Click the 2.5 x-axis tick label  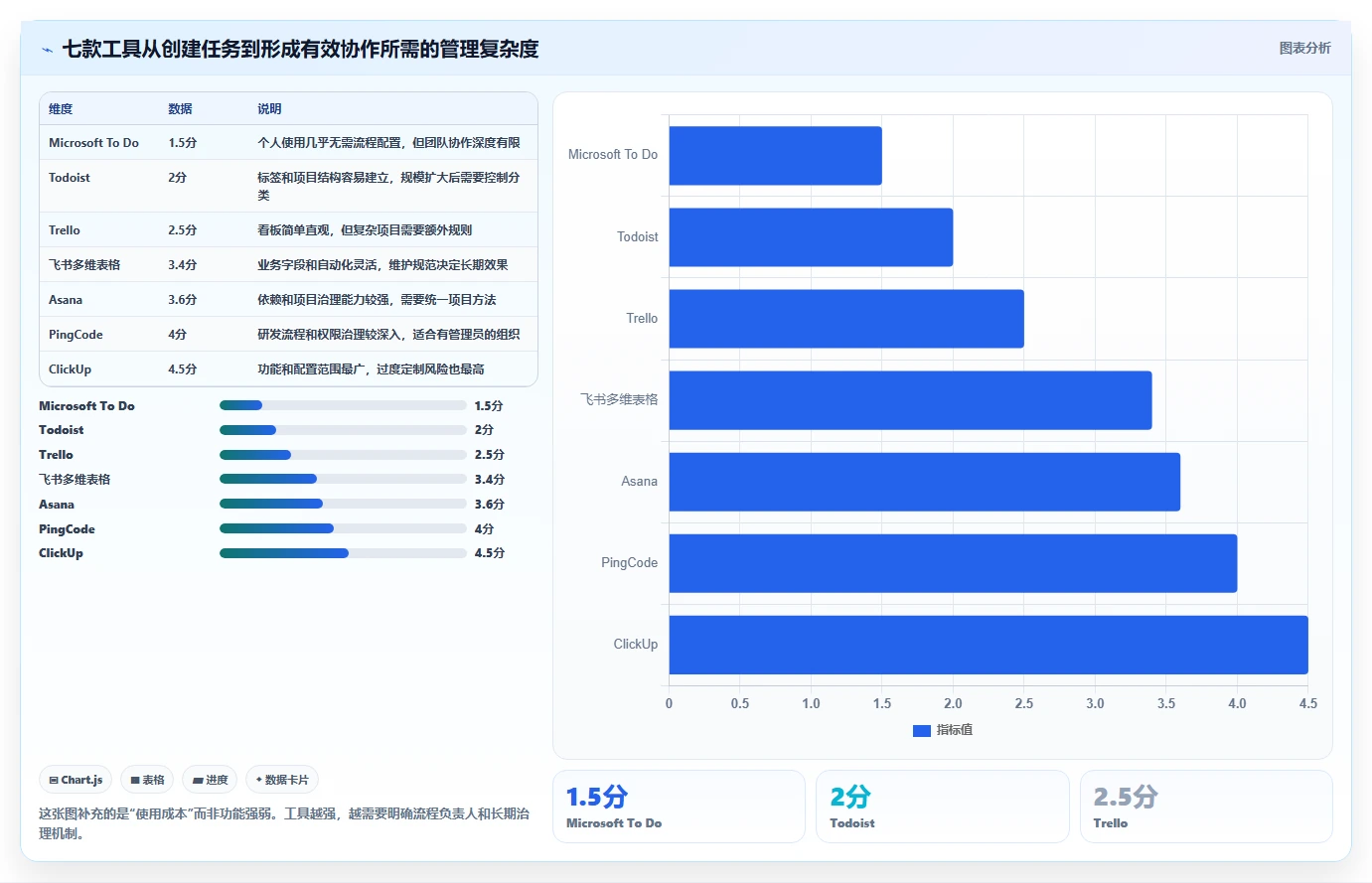pyautogui.click(x=1024, y=703)
